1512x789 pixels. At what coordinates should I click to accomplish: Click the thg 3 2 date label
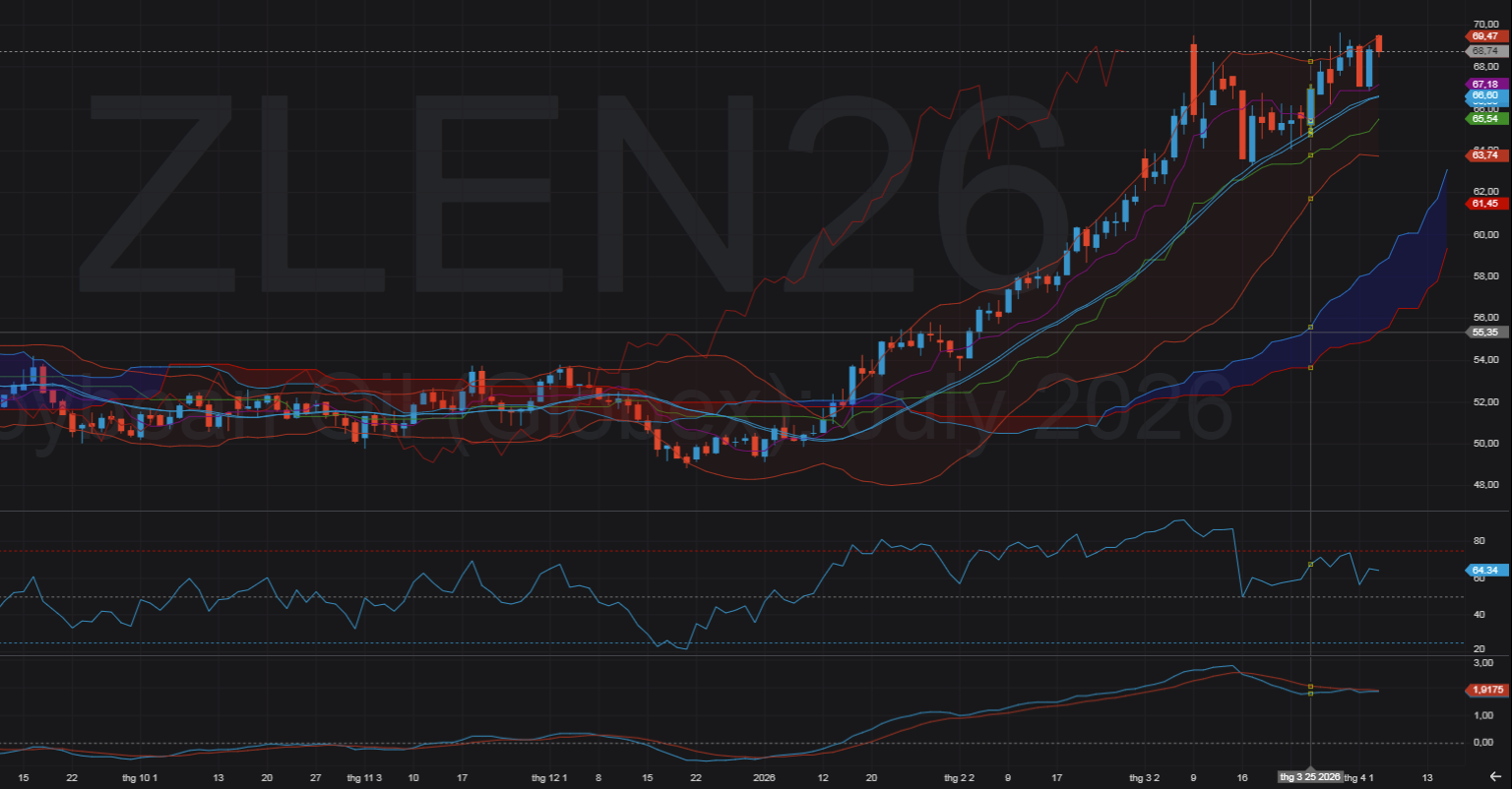point(1144,777)
